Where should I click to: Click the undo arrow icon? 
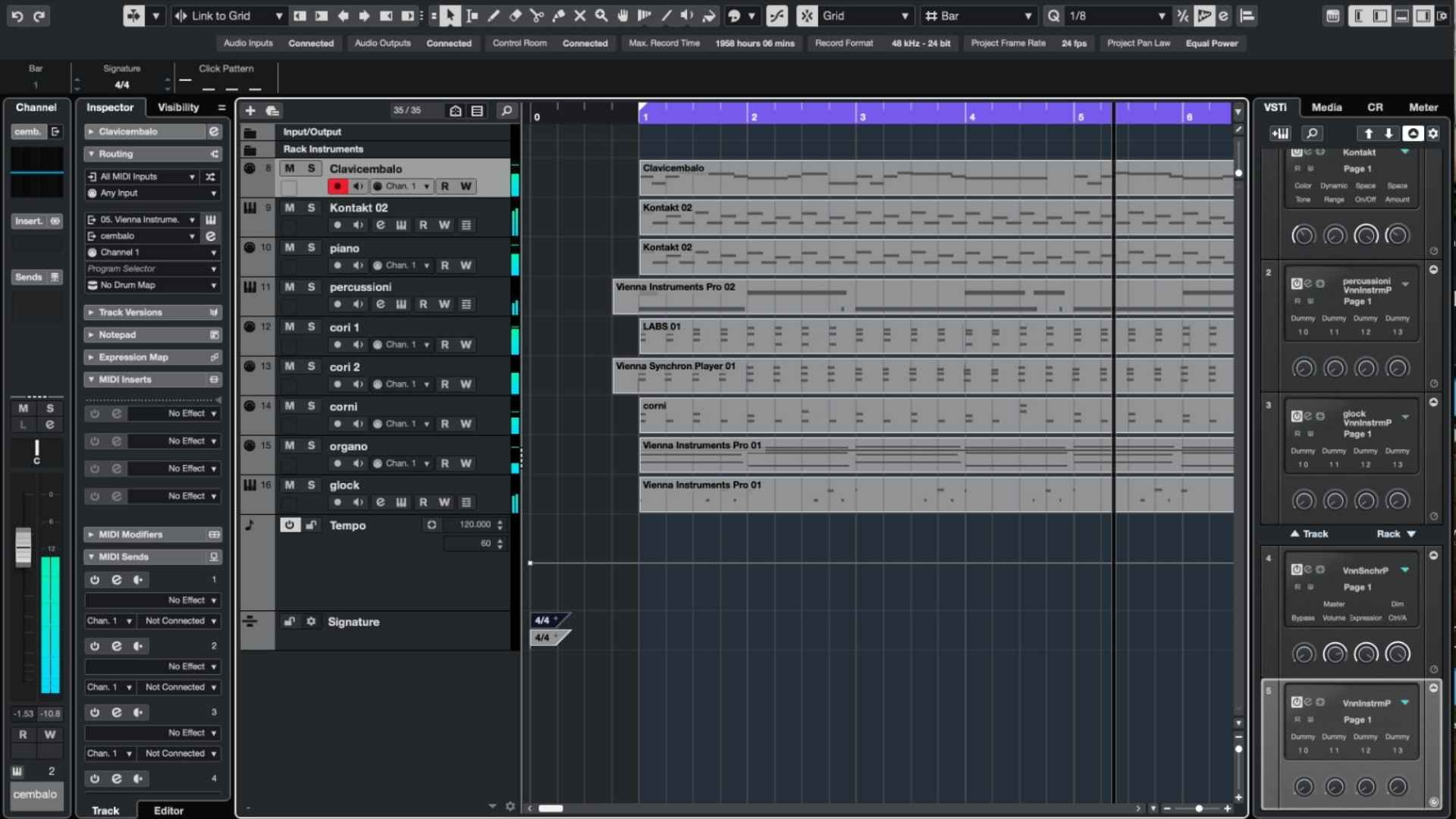click(17, 15)
